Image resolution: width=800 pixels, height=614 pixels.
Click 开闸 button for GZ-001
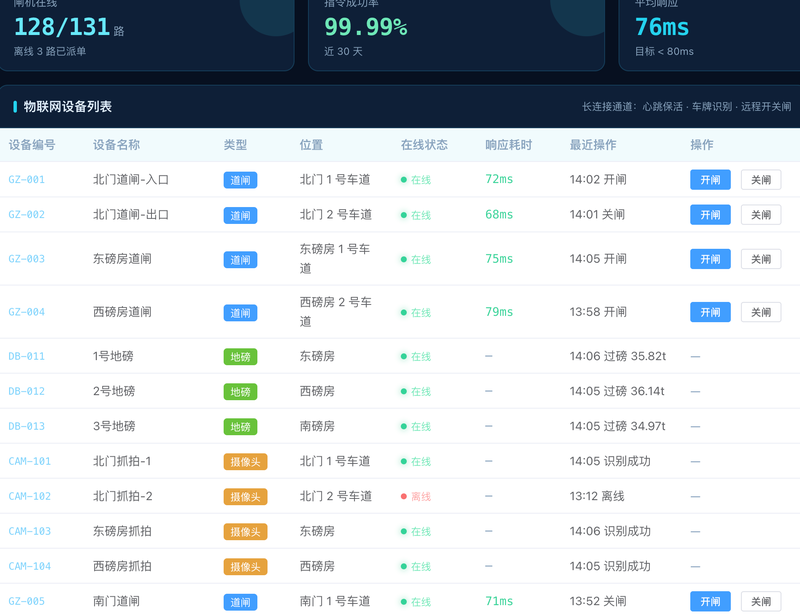[x=710, y=180]
